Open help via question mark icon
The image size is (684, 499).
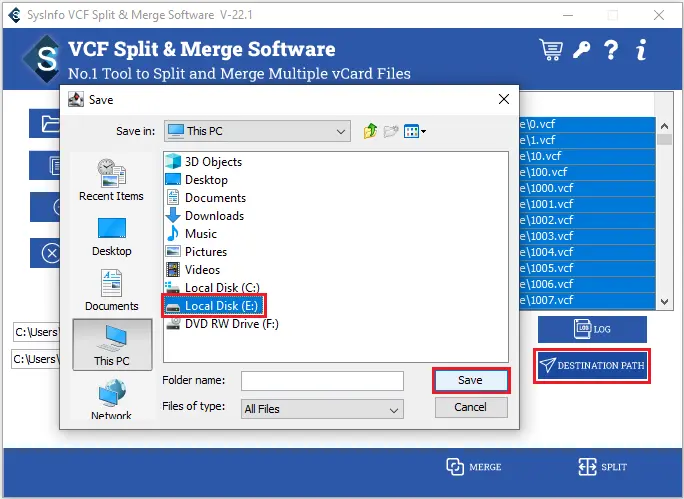coord(611,50)
